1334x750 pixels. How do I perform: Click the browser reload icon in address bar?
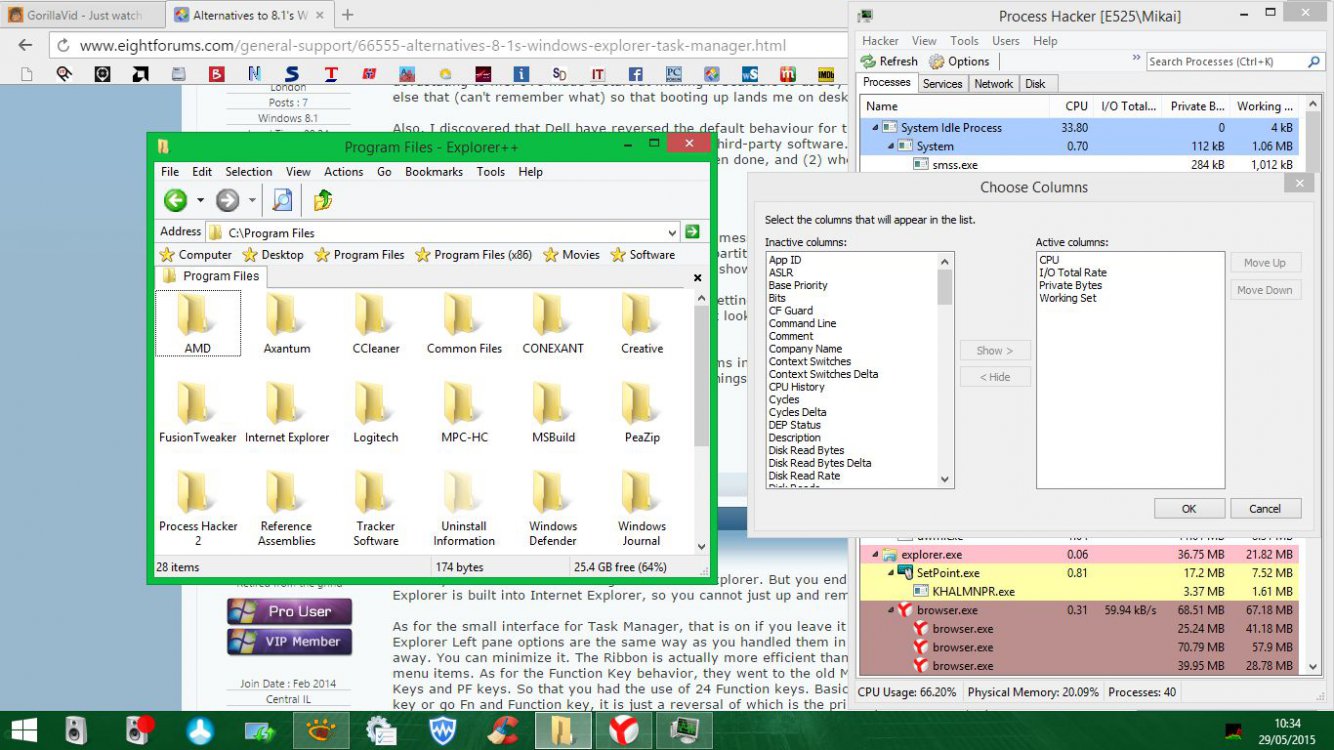[63, 45]
